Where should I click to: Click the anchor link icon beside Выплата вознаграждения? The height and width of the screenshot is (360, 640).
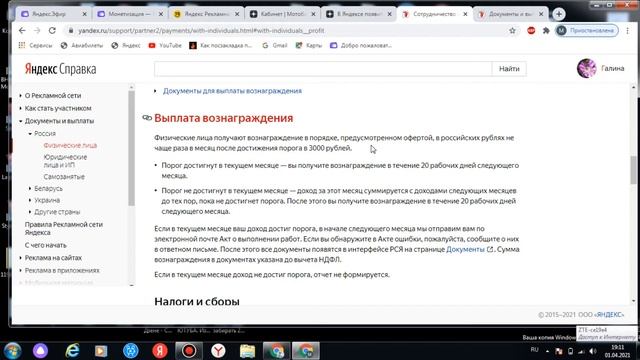click(x=147, y=118)
